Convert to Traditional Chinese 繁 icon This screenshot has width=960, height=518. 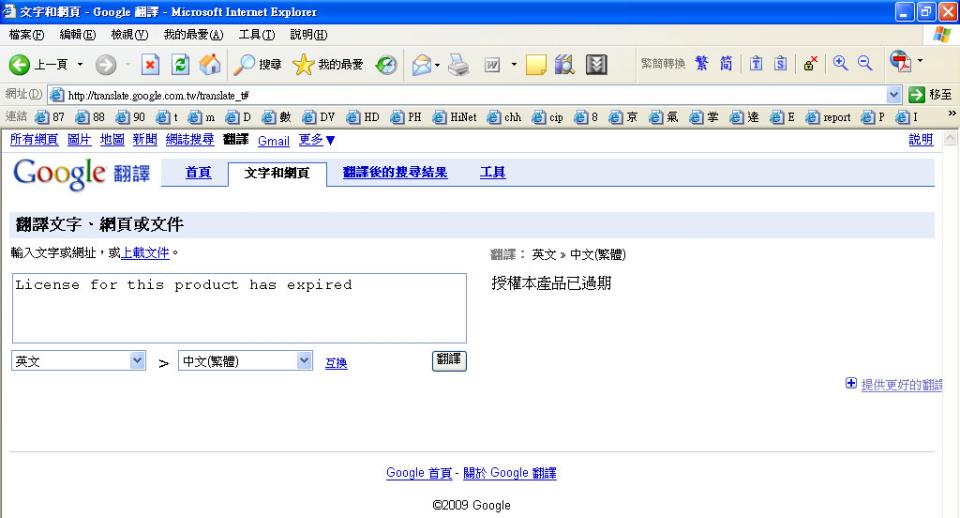(702, 63)
